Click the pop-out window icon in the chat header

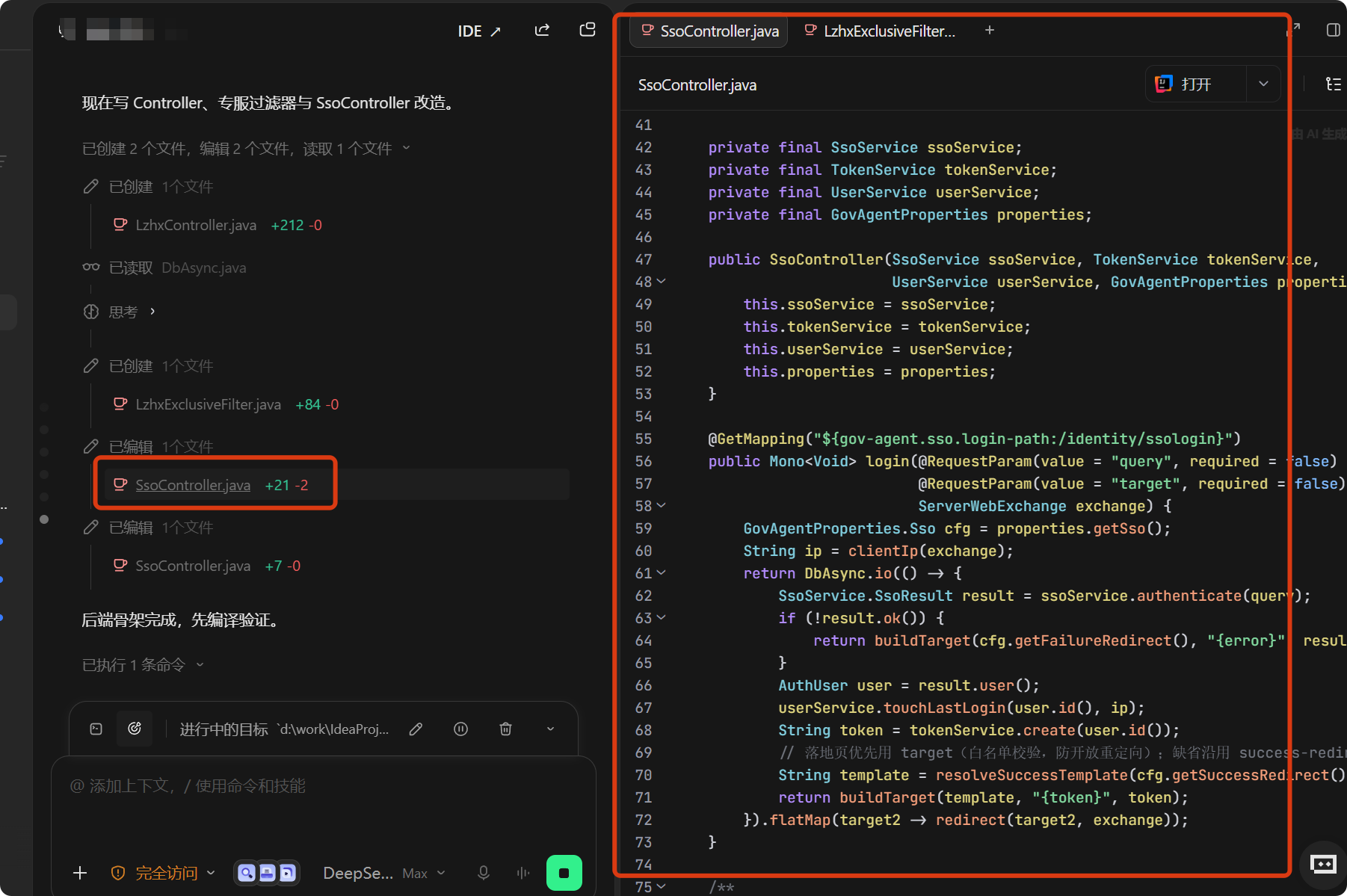tap(588, 30)
